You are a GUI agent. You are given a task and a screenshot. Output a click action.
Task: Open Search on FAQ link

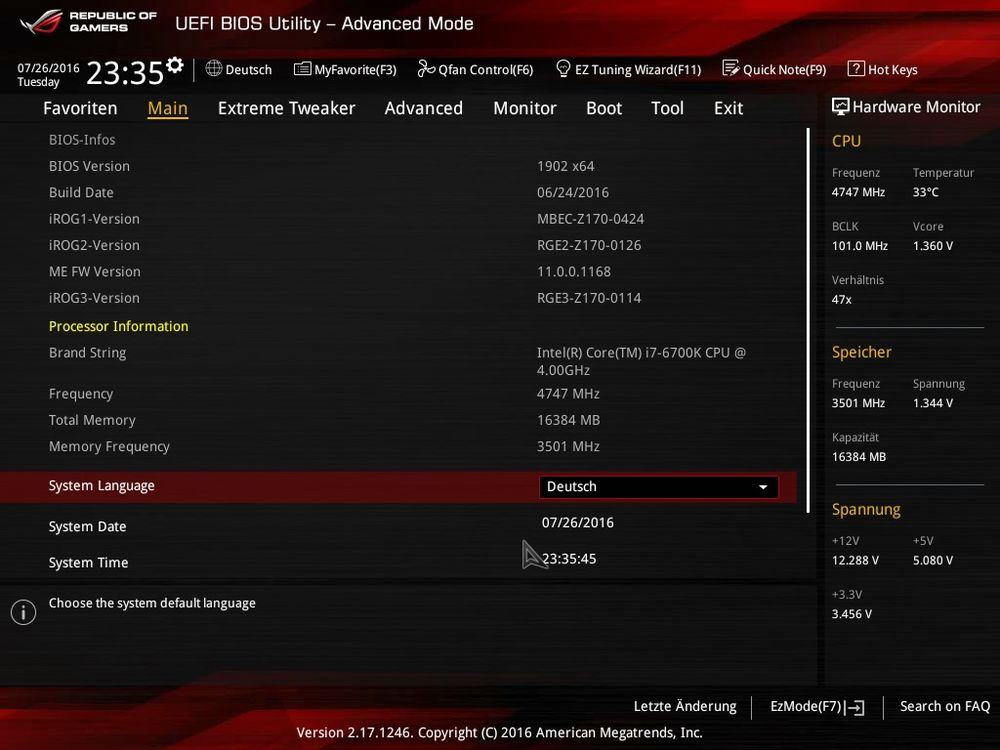coord(945,707)
